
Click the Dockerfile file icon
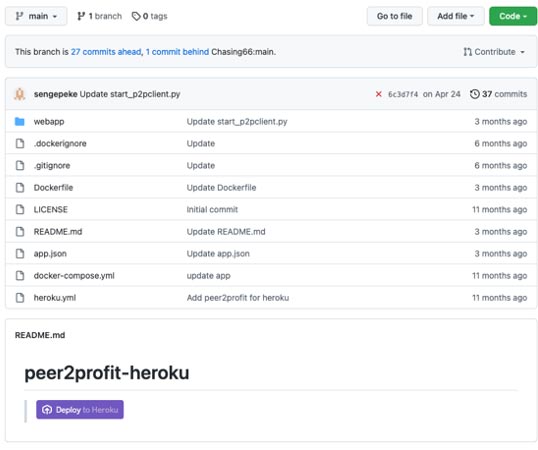[20, 187]
